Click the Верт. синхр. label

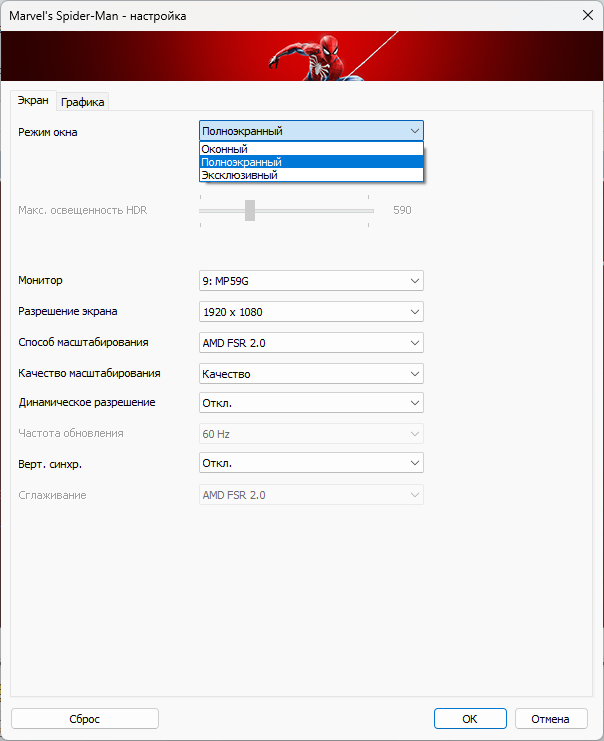(x=50, y=464)
